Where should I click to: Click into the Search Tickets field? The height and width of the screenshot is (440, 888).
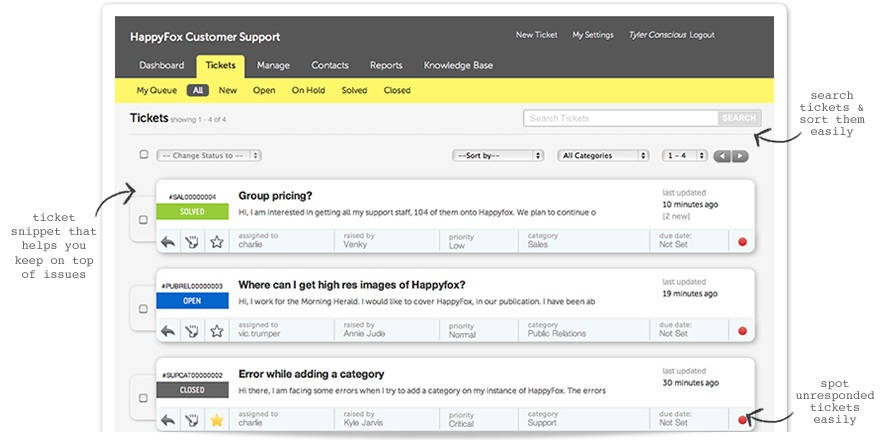pyautogui.click(x=620, y=118)
